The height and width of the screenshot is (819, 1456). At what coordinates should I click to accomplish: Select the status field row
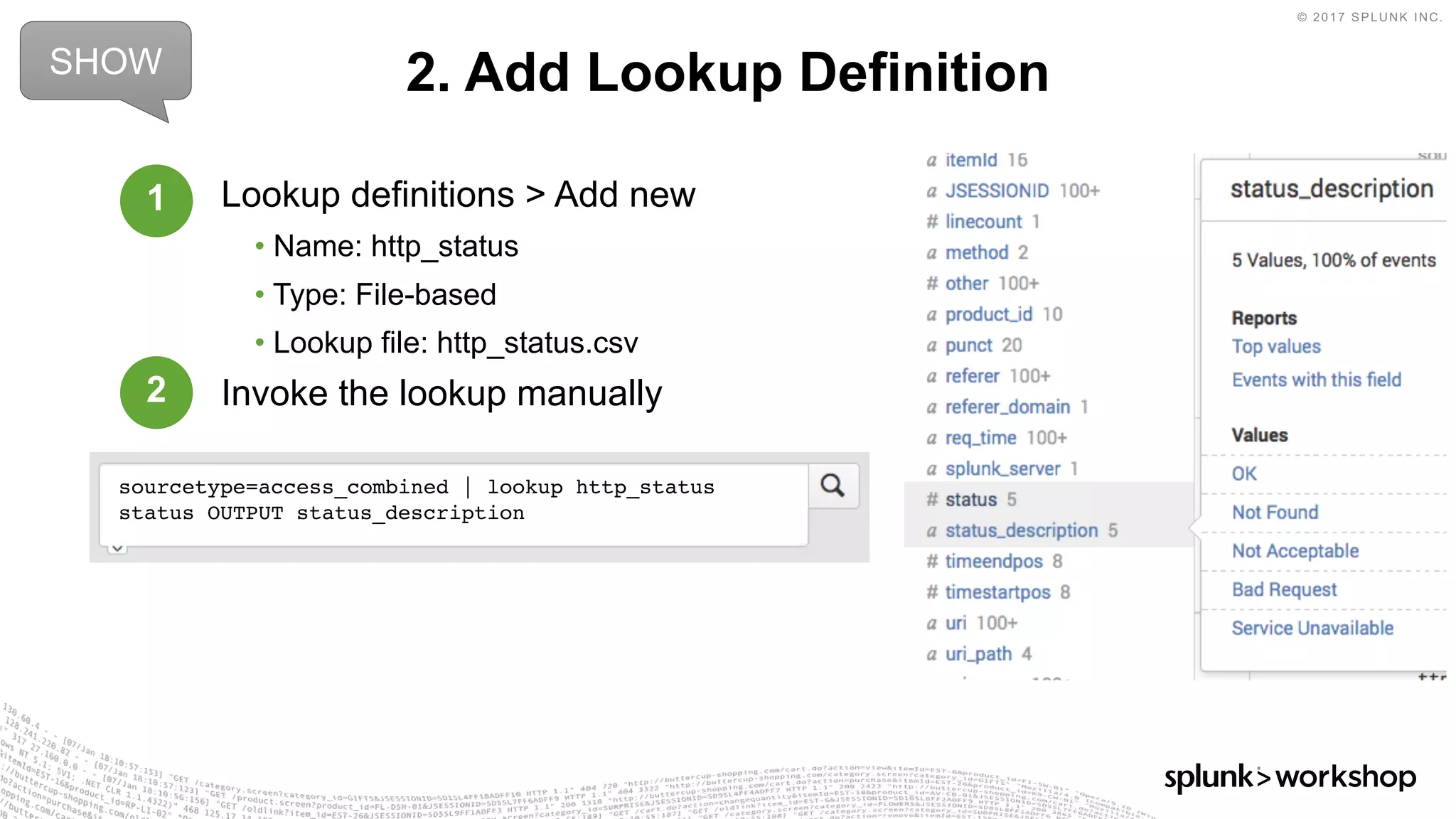(1049, 500)
